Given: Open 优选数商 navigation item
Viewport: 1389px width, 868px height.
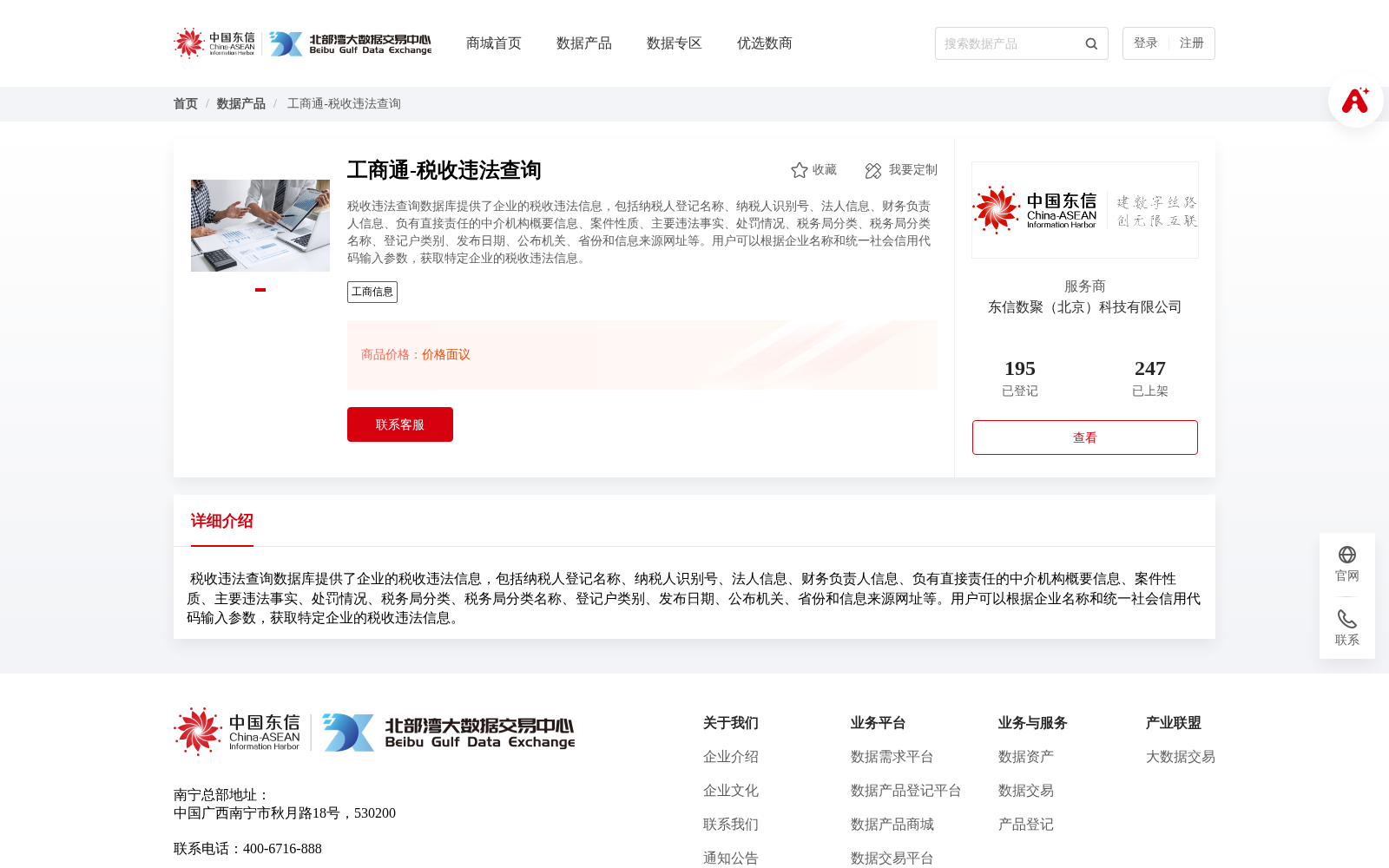Looking at the screenshot, I should 765,43.
